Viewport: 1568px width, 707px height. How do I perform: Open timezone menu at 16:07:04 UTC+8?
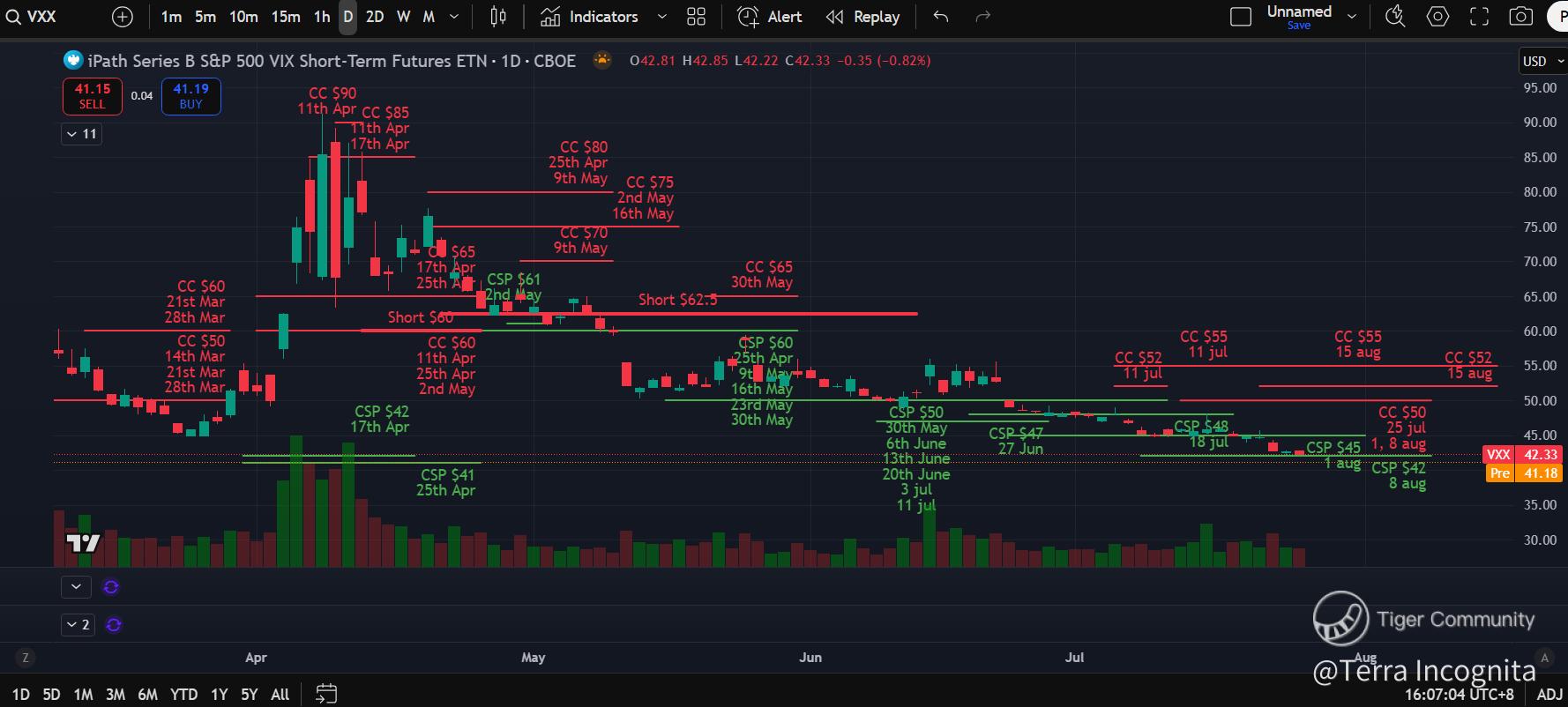(x=1460, y=694)
